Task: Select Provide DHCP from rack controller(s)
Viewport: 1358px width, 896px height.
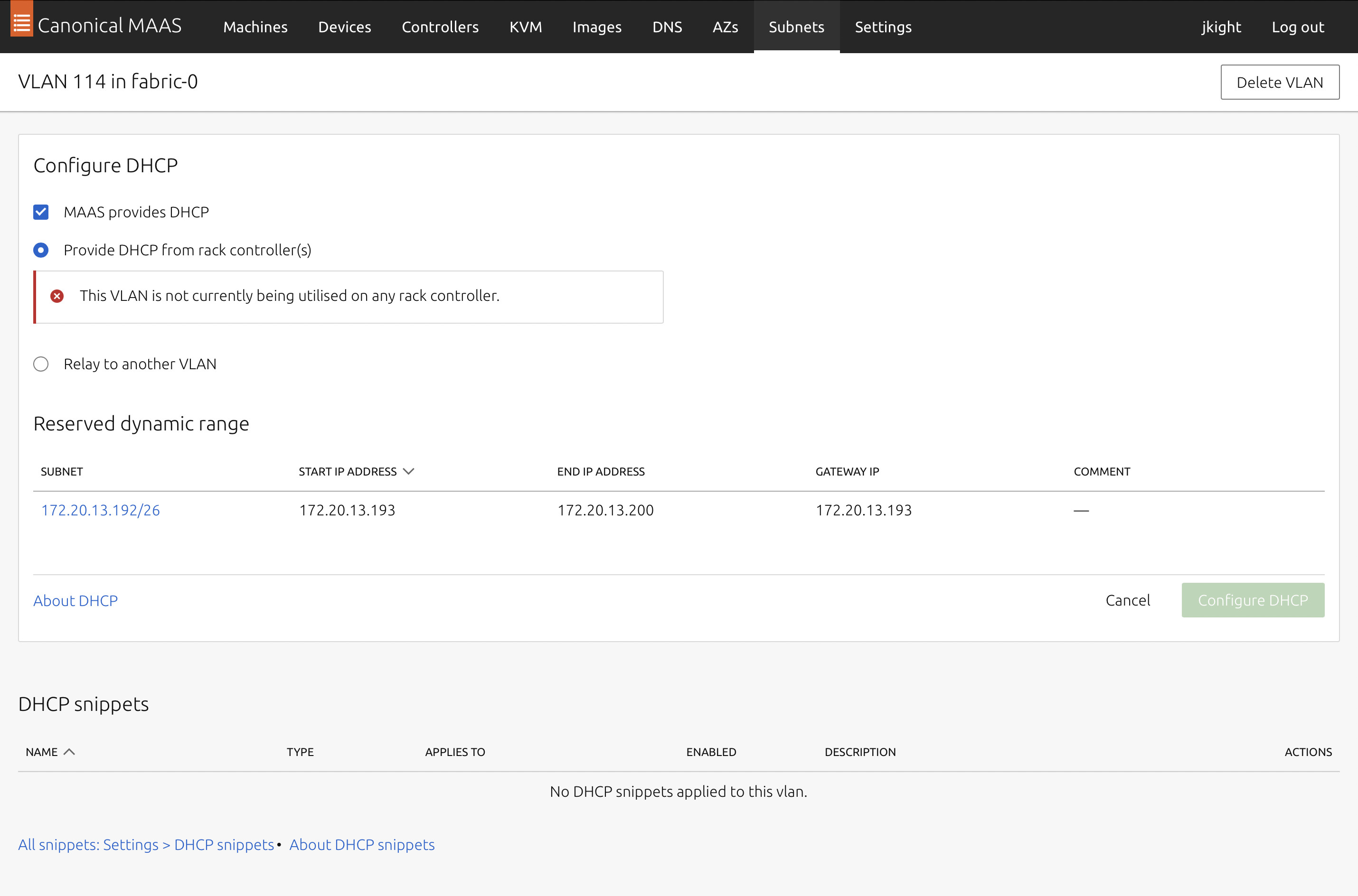Action: pyautogui.click(x=40, y=250)
